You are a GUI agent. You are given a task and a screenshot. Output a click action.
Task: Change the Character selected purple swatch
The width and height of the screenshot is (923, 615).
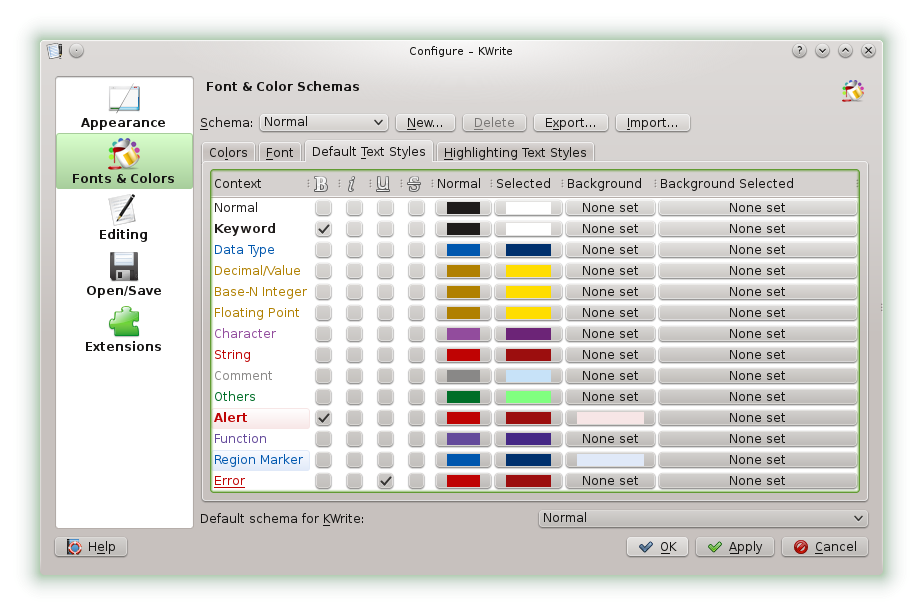point(528,334)
